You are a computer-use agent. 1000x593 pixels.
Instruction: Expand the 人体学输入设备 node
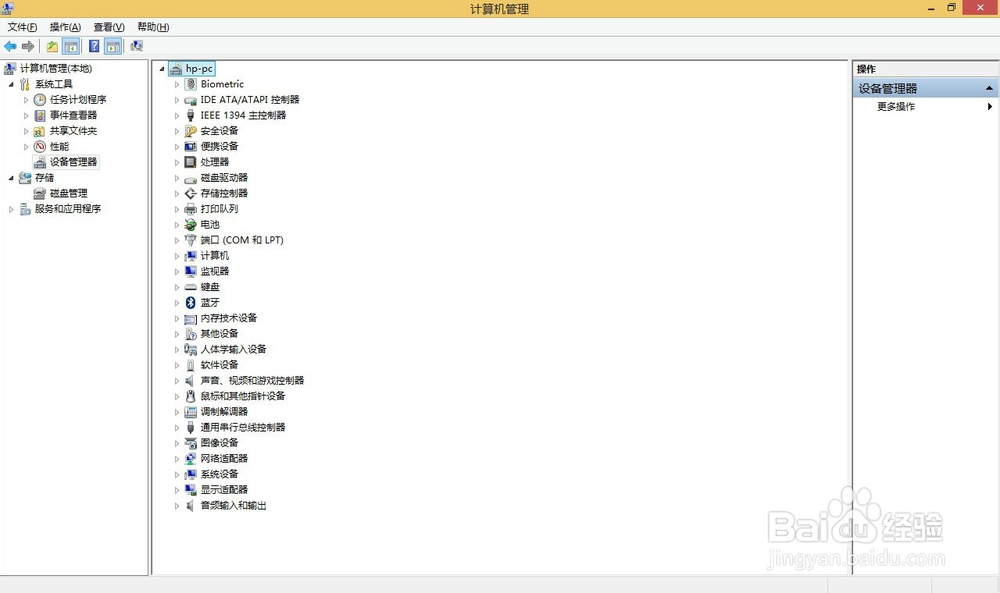tap(177, 349)
